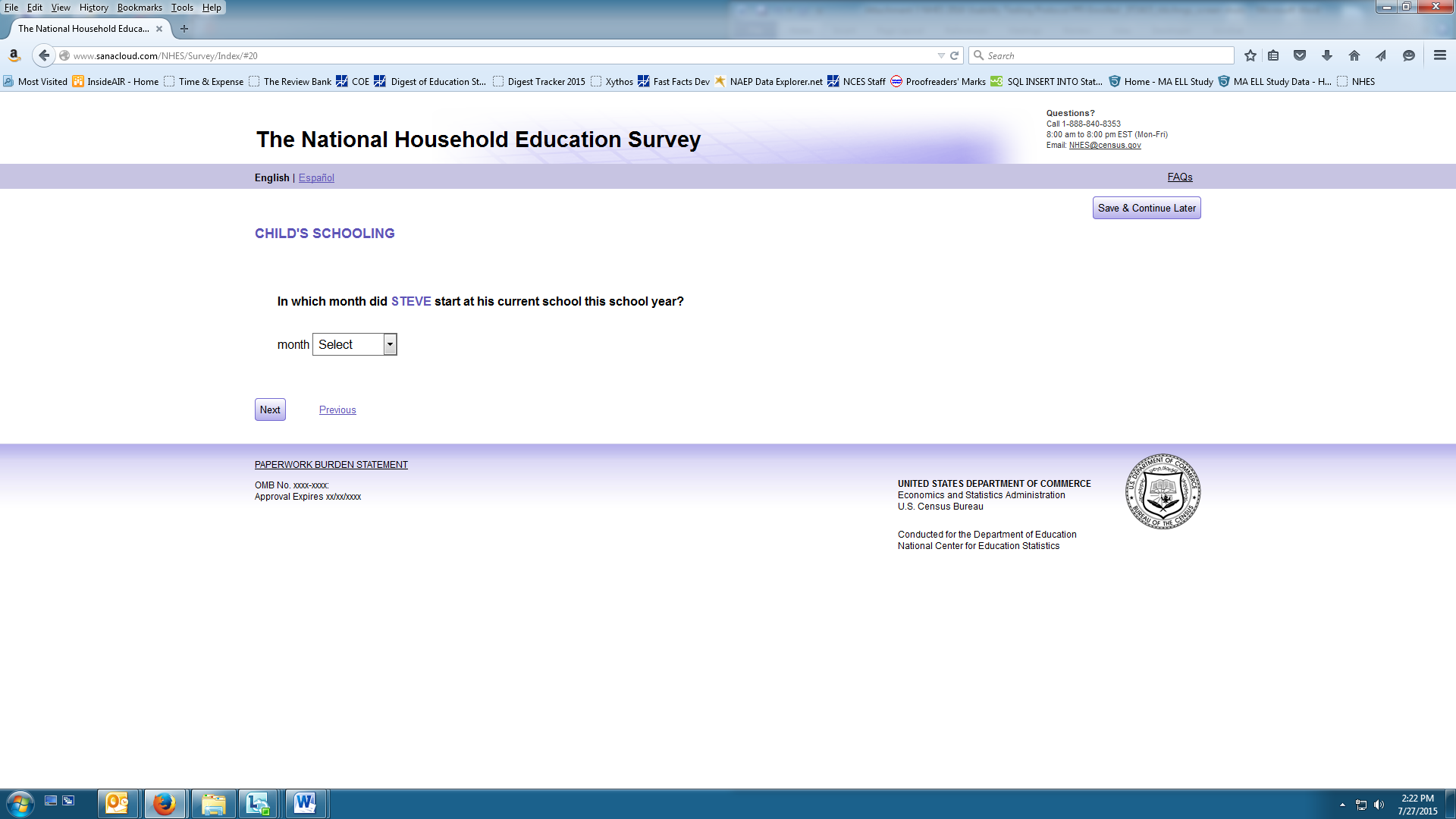Open the Bookmarks menu
Image resolution: width=1456 pixels, height=819 pixels.
click(x=140, y=8)
